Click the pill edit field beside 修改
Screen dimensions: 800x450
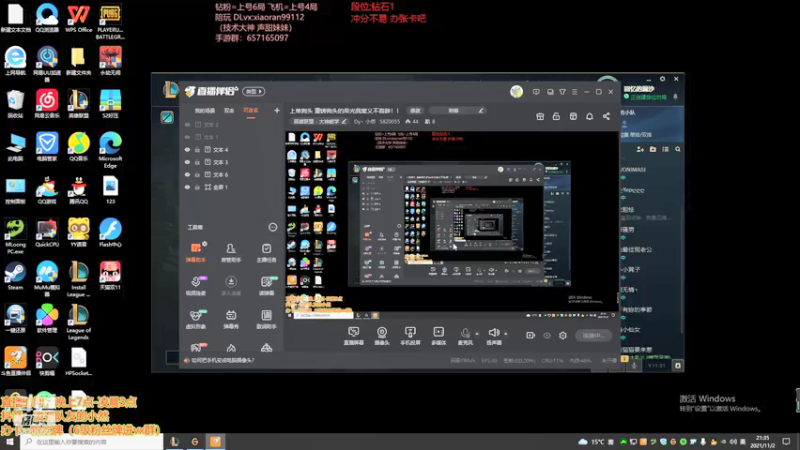458,110
